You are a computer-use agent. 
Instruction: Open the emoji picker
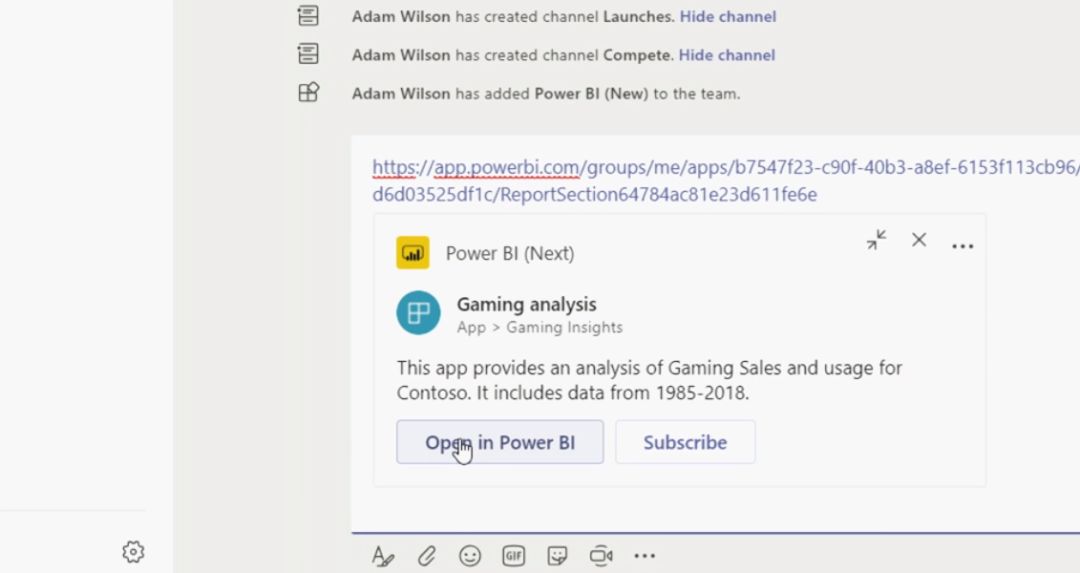[x=470, y=556]
